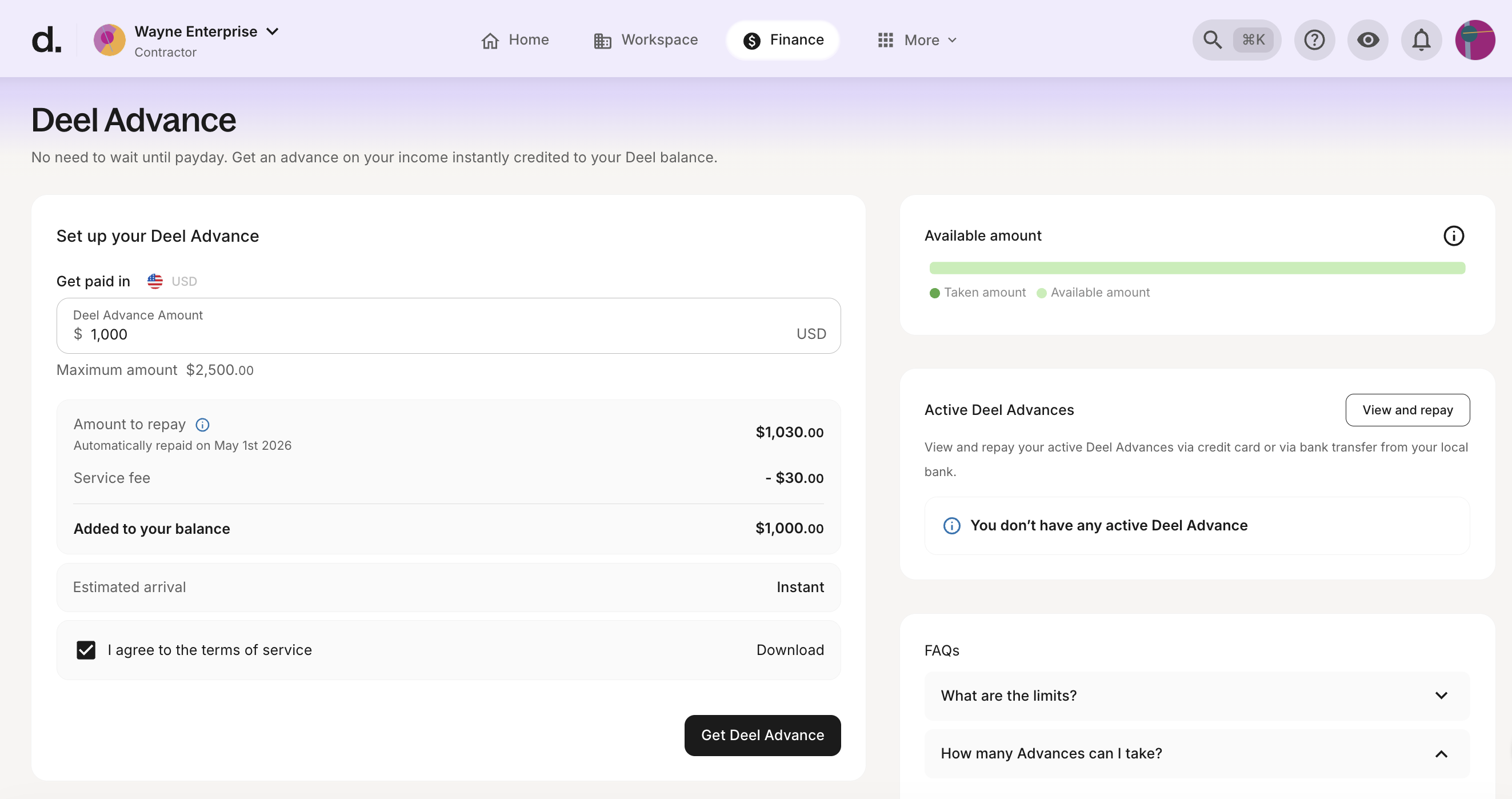Switch to the Finance tab
1512x799 pixels.
pyautogui.click(x=783, y=39)
